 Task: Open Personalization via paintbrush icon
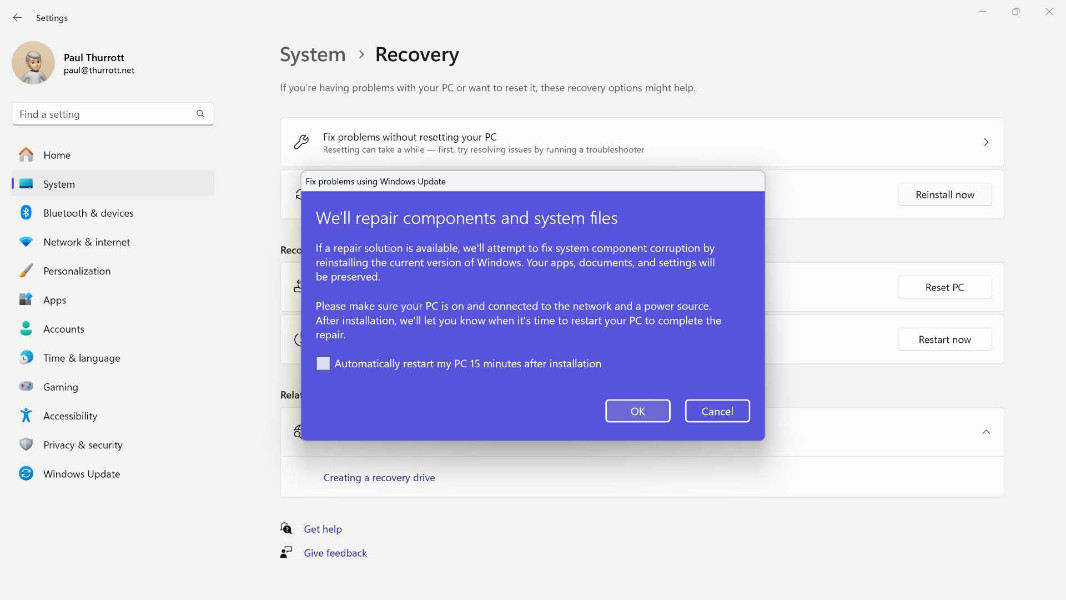26,271
